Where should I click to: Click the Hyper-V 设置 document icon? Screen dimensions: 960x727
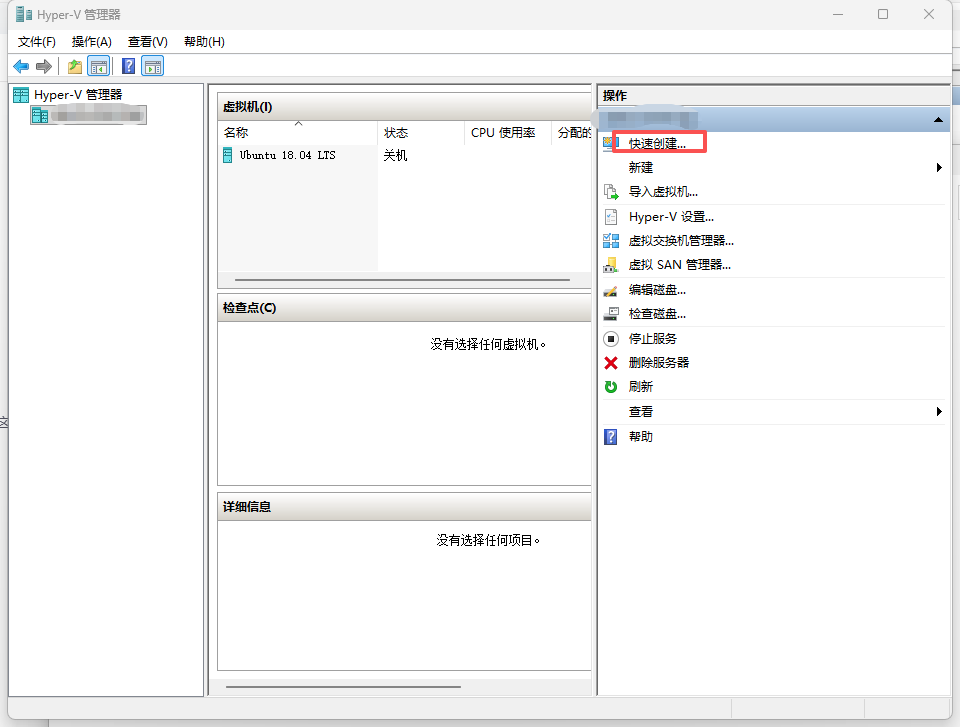pyautogui.click(x=611, y=217)
